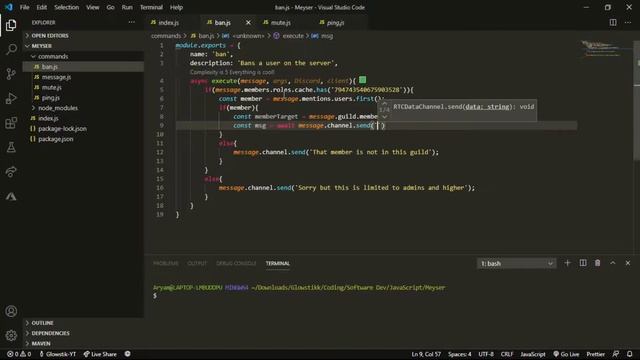Open the Accounts icon in activity bar
The image size is (640, 360).
click(11, 311)
